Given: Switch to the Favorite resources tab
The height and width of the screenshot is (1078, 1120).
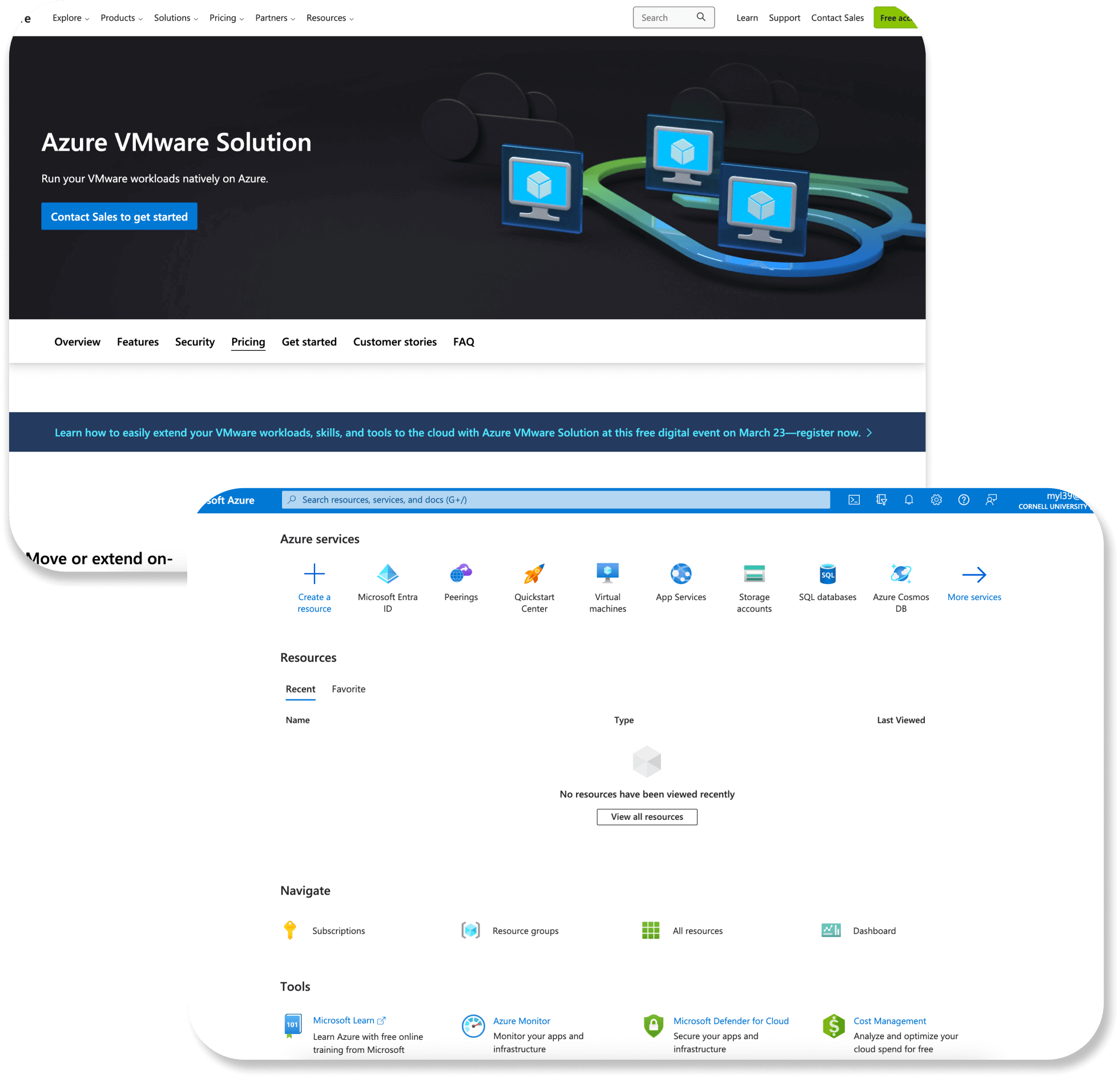Looking at the screenshot, I should point(349,689).
